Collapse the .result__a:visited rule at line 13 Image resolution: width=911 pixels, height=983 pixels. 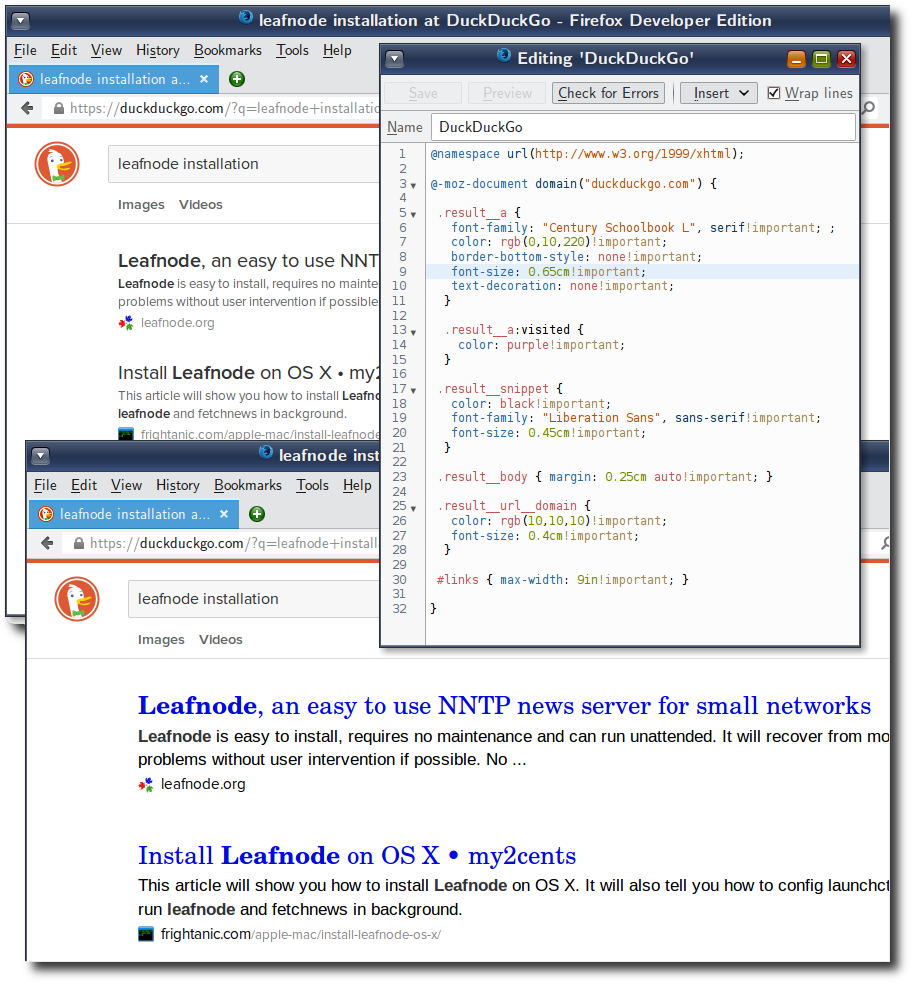(x=413, y=332)
